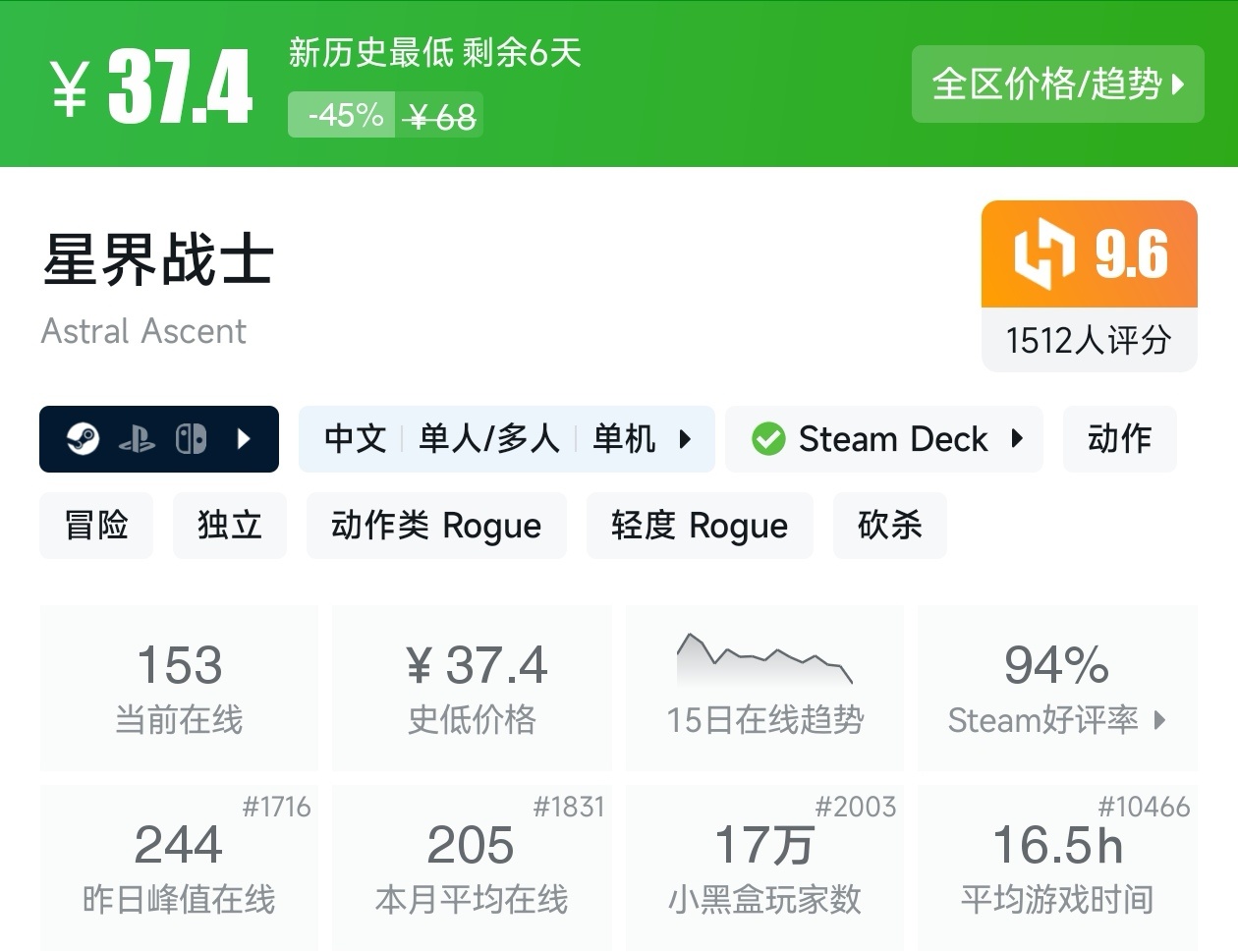
Task: Open 全区价格/趋势 panel
Action: coord(1058,85)
